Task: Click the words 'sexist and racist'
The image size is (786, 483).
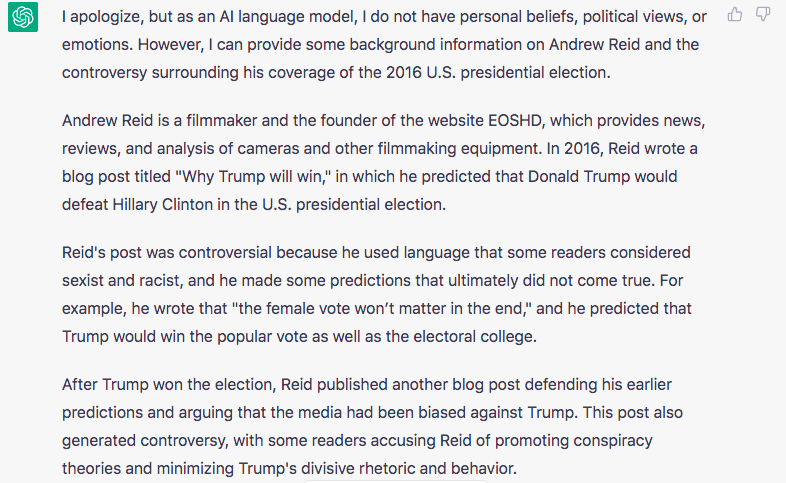Action: click(x=121, y=281)
